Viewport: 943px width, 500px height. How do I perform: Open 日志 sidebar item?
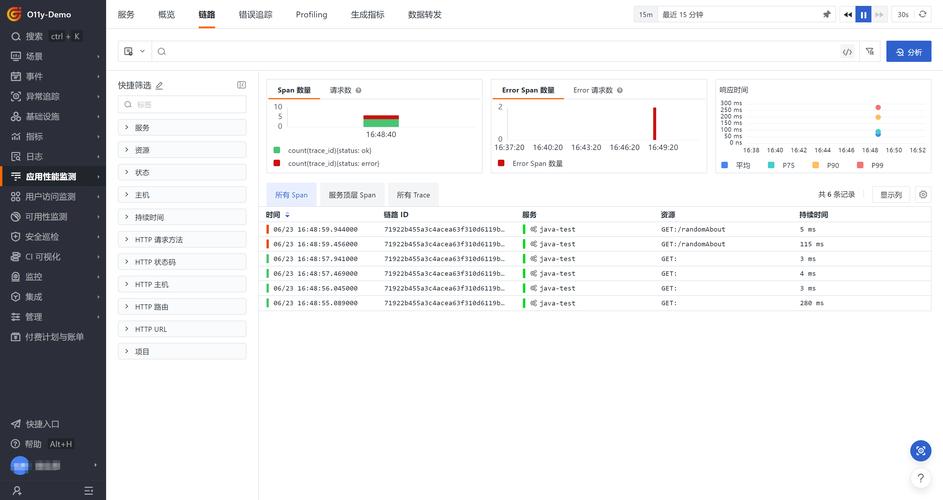click(x=53, y=156)
